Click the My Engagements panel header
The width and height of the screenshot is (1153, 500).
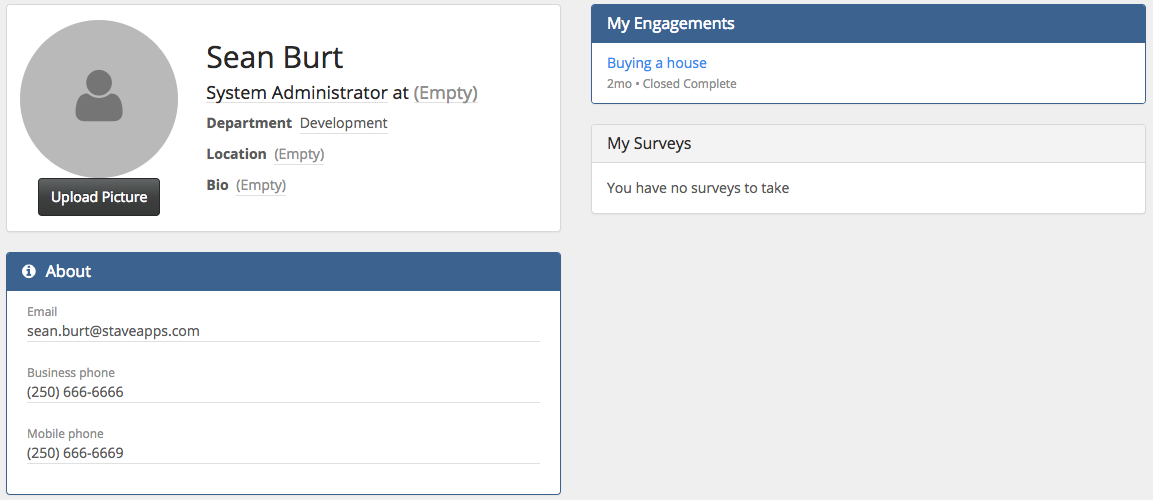pos(868,24)
